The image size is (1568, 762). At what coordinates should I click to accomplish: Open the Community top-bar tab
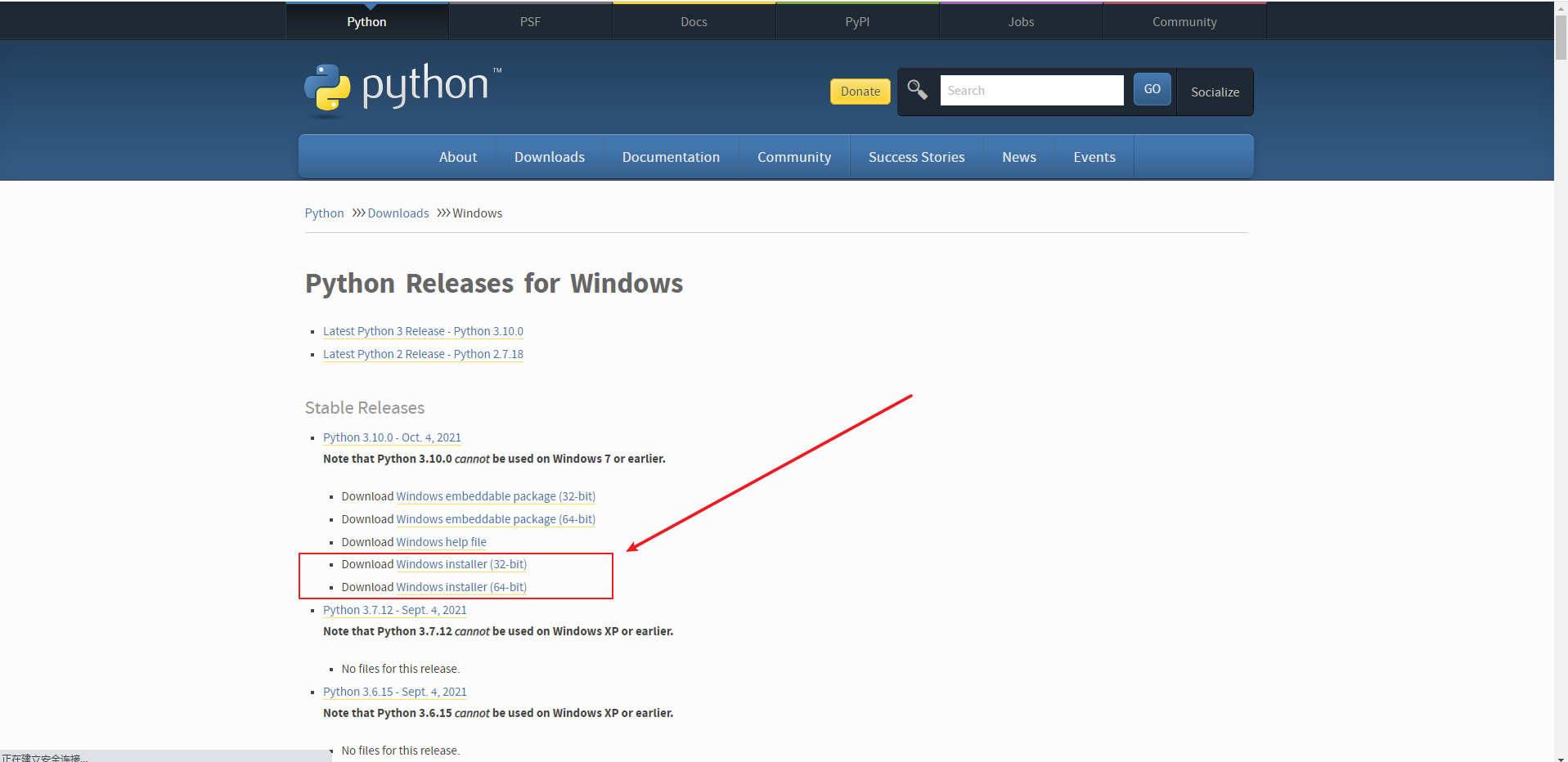pyautogui.click(x=1184, y=21)
